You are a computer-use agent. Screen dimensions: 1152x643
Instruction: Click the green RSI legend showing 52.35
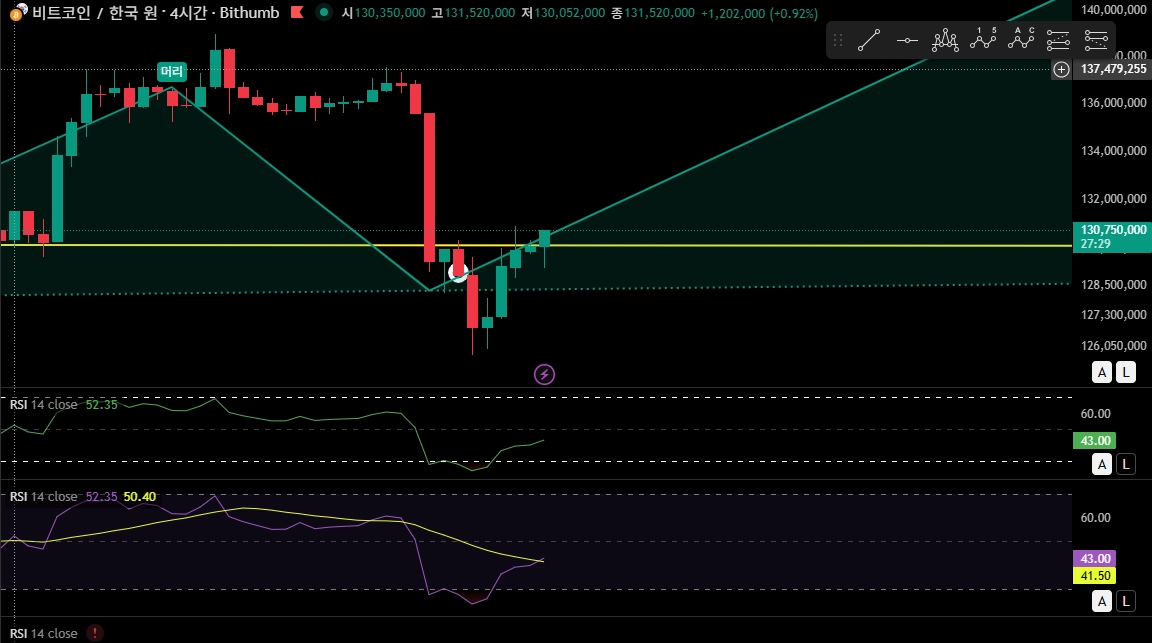pos(63,405)
